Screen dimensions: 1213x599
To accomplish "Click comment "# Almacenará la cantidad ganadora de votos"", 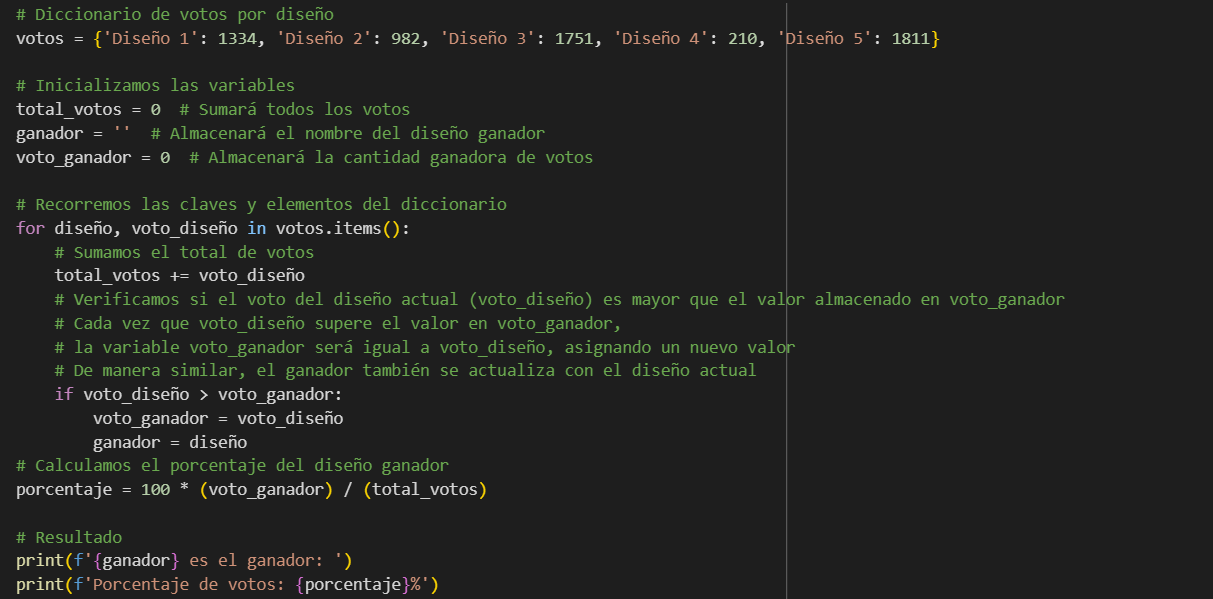I will (x=391, y=157).
